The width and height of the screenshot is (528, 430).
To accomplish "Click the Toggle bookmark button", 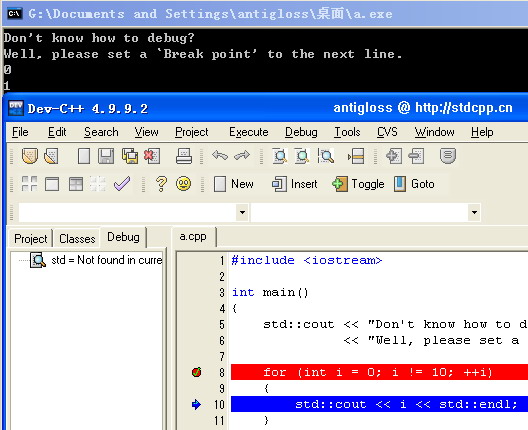I will pyautogui.click(x=358, y=184).
